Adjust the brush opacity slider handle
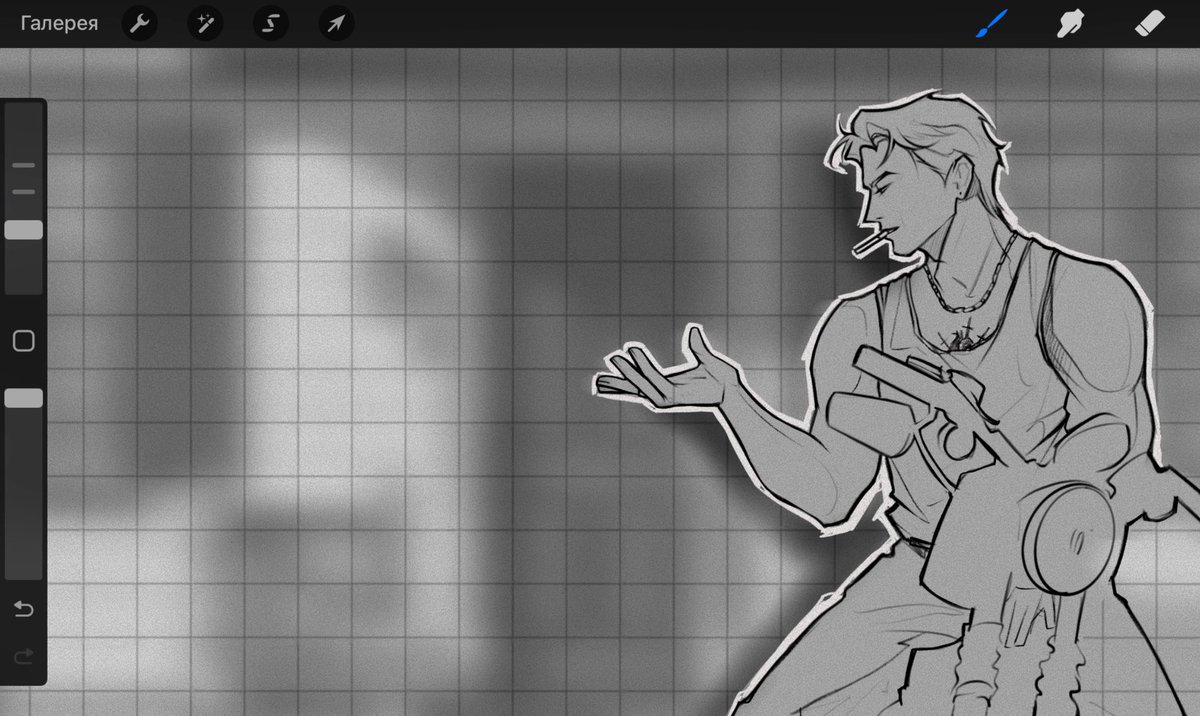Screen dimensions: 1200x716 pyautogui.click(x=24, y=398)
